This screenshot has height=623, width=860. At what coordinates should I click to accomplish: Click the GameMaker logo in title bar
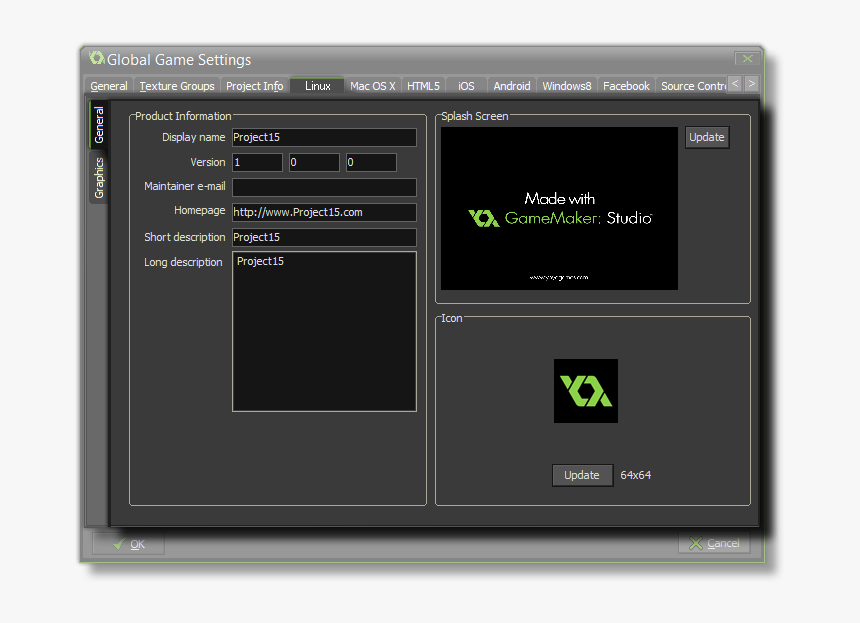(97, 58)
